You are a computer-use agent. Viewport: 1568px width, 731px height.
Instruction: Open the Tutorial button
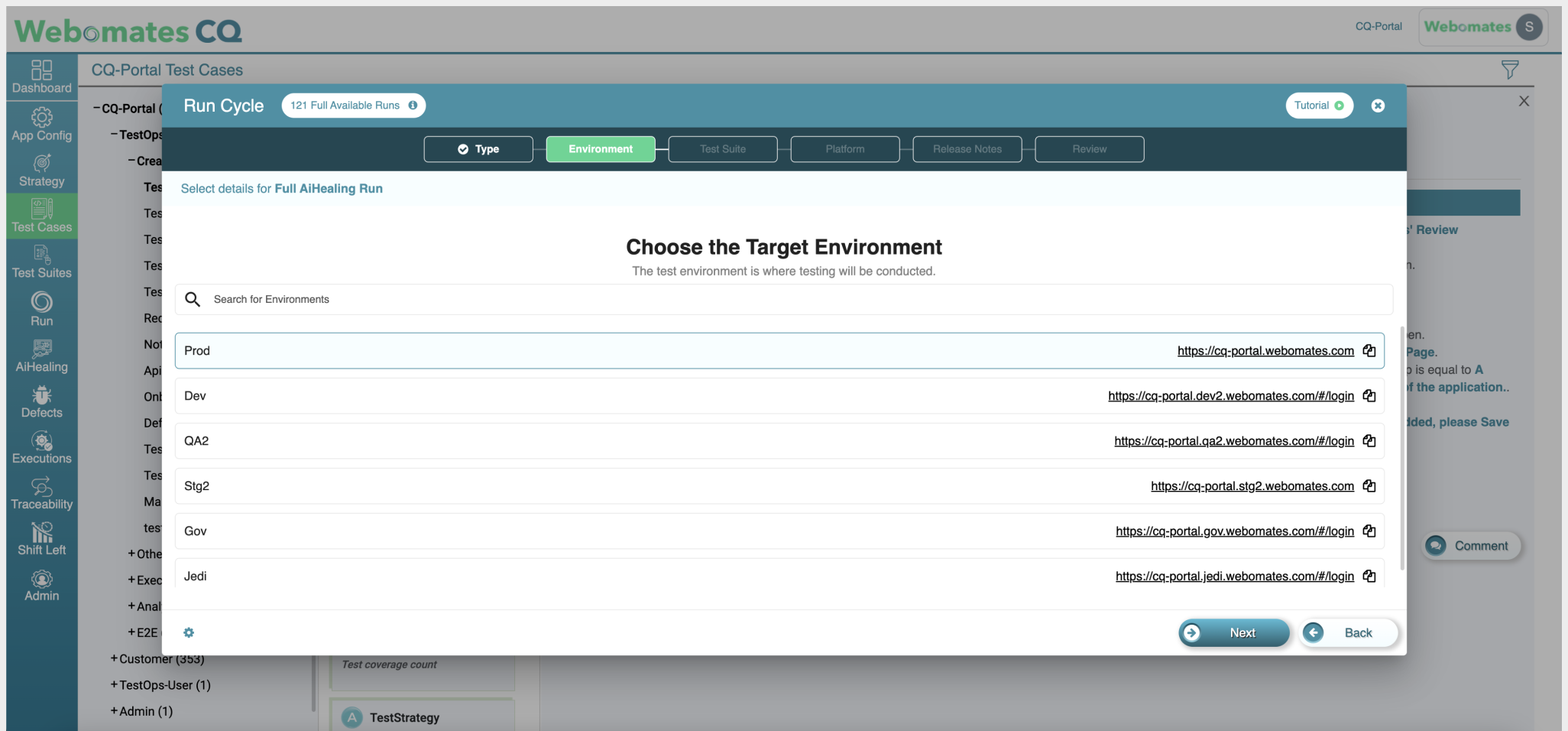point(1320,106)
